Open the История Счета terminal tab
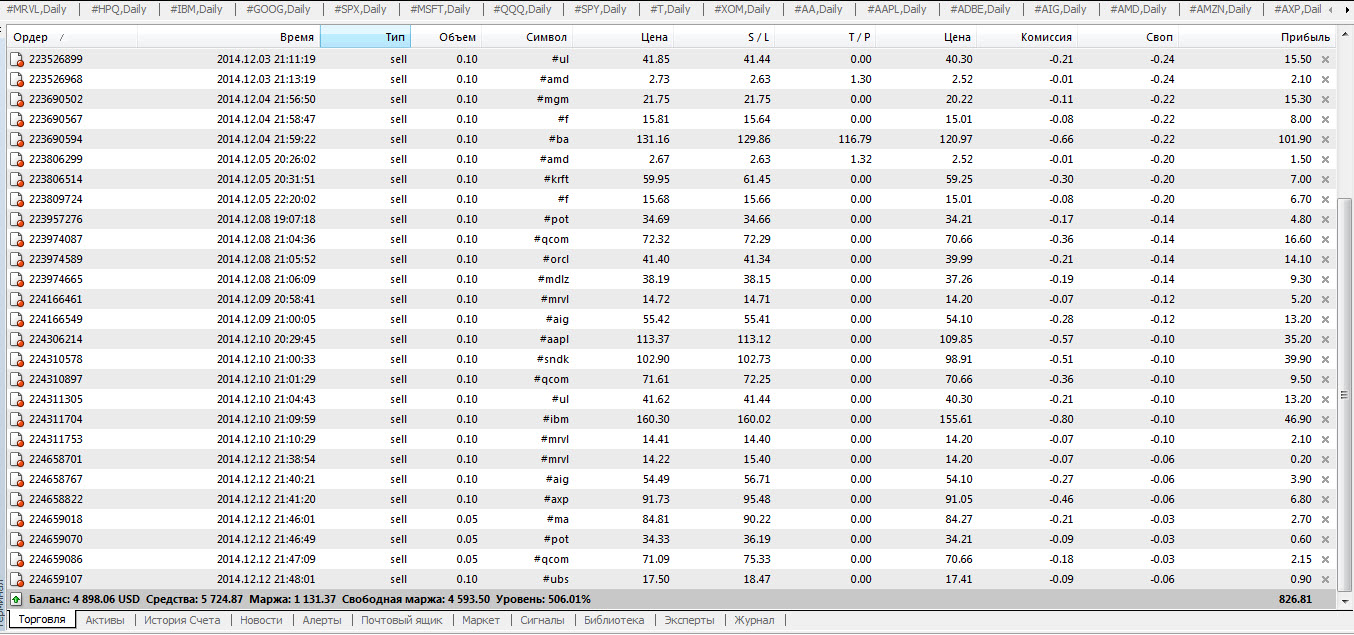1354x635 pixels. 182,620
